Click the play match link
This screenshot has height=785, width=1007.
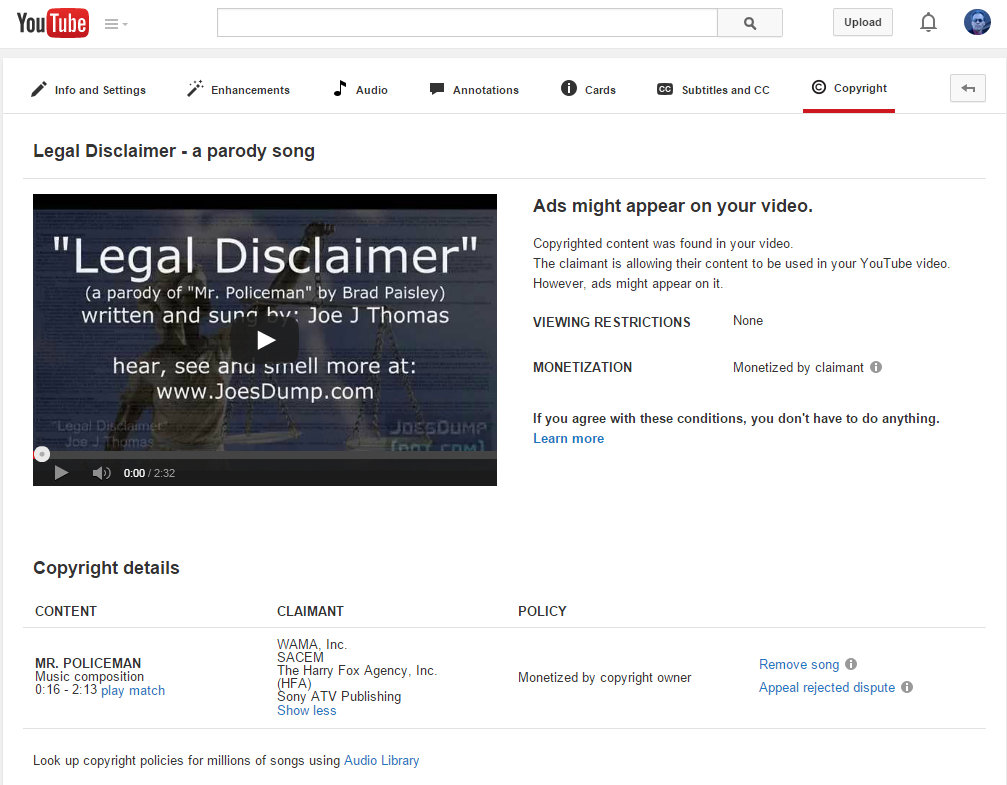[133, 691]
